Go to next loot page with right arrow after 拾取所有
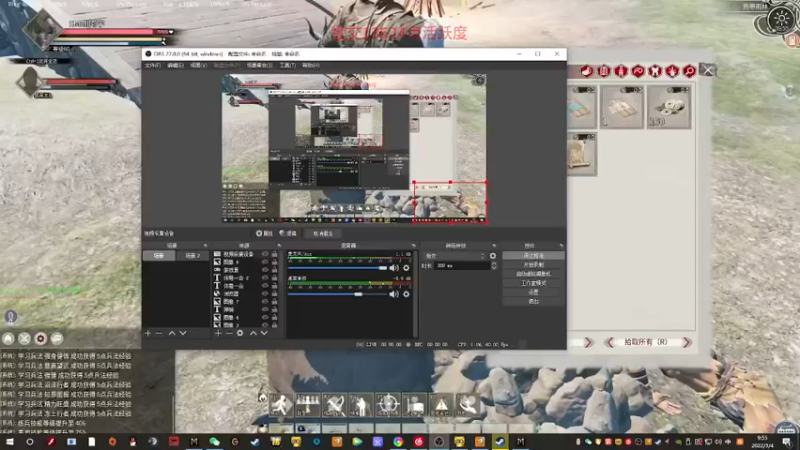Screen dimensions: 800x450 click(687, 342)
